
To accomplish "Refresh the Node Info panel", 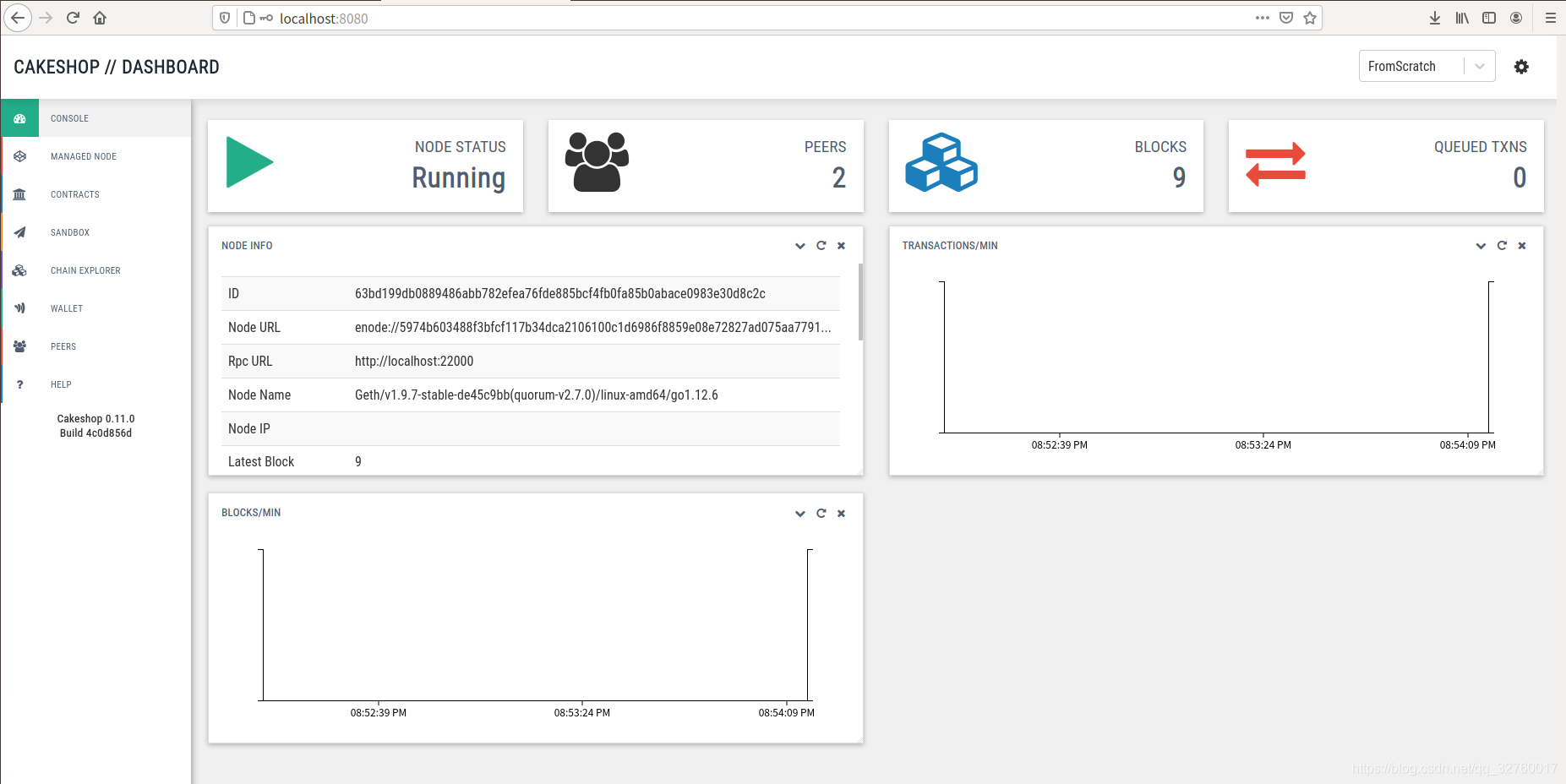I will (x=821, y=246).
